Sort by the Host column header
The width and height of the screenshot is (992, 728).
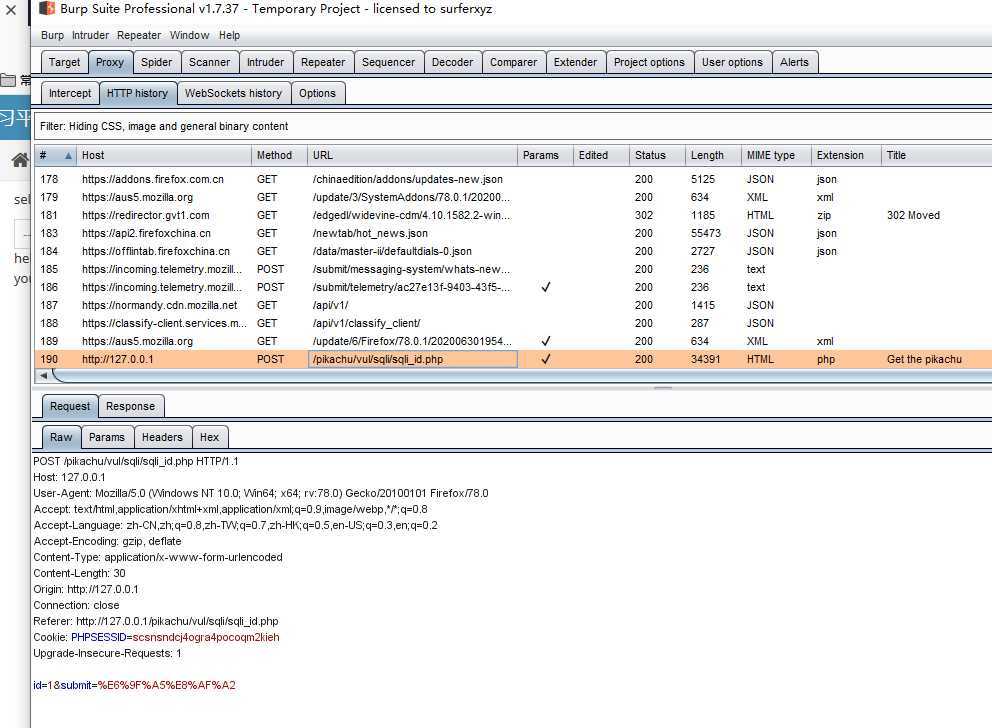(x=164, y=156)
